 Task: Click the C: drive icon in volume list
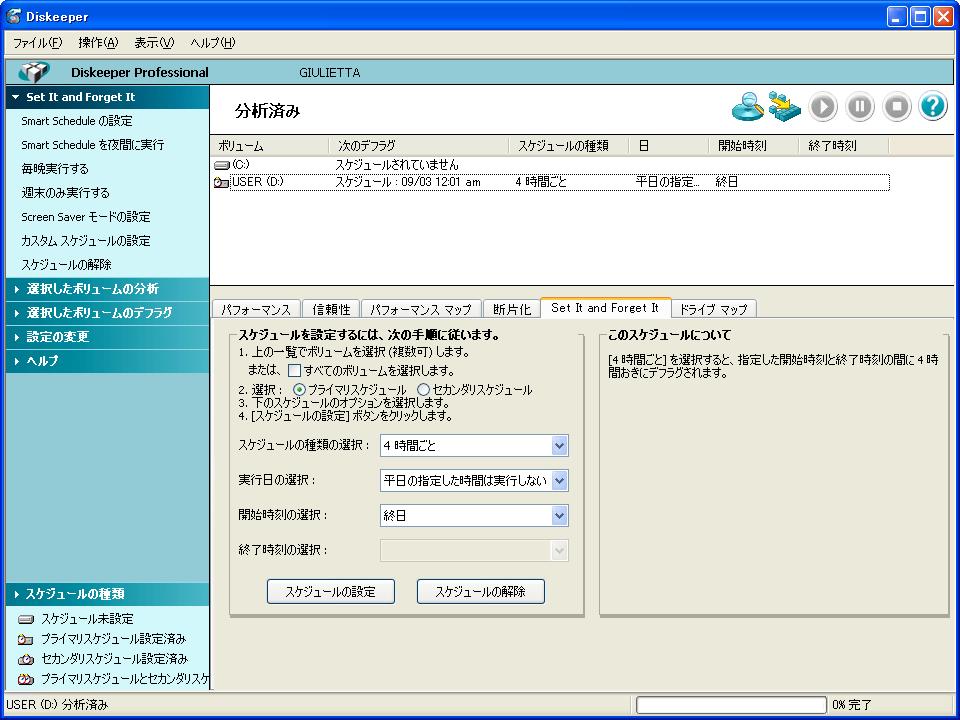coord(222,165)
